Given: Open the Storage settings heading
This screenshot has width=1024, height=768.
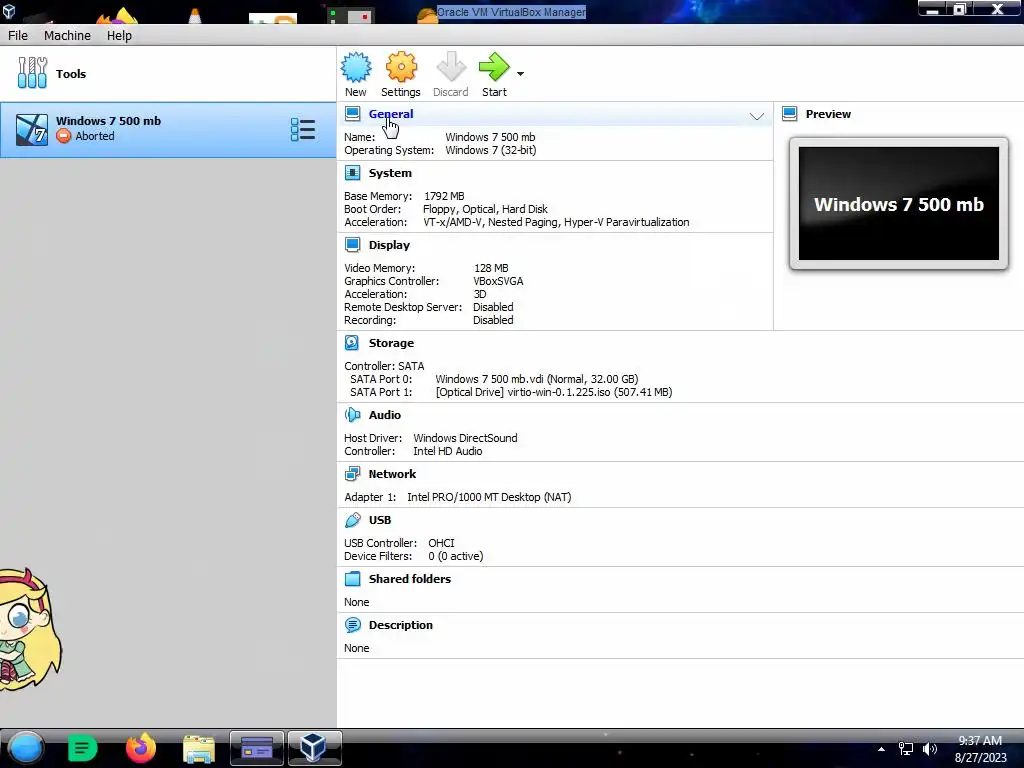Looking at the screenshot, I should tap(391, 343).
